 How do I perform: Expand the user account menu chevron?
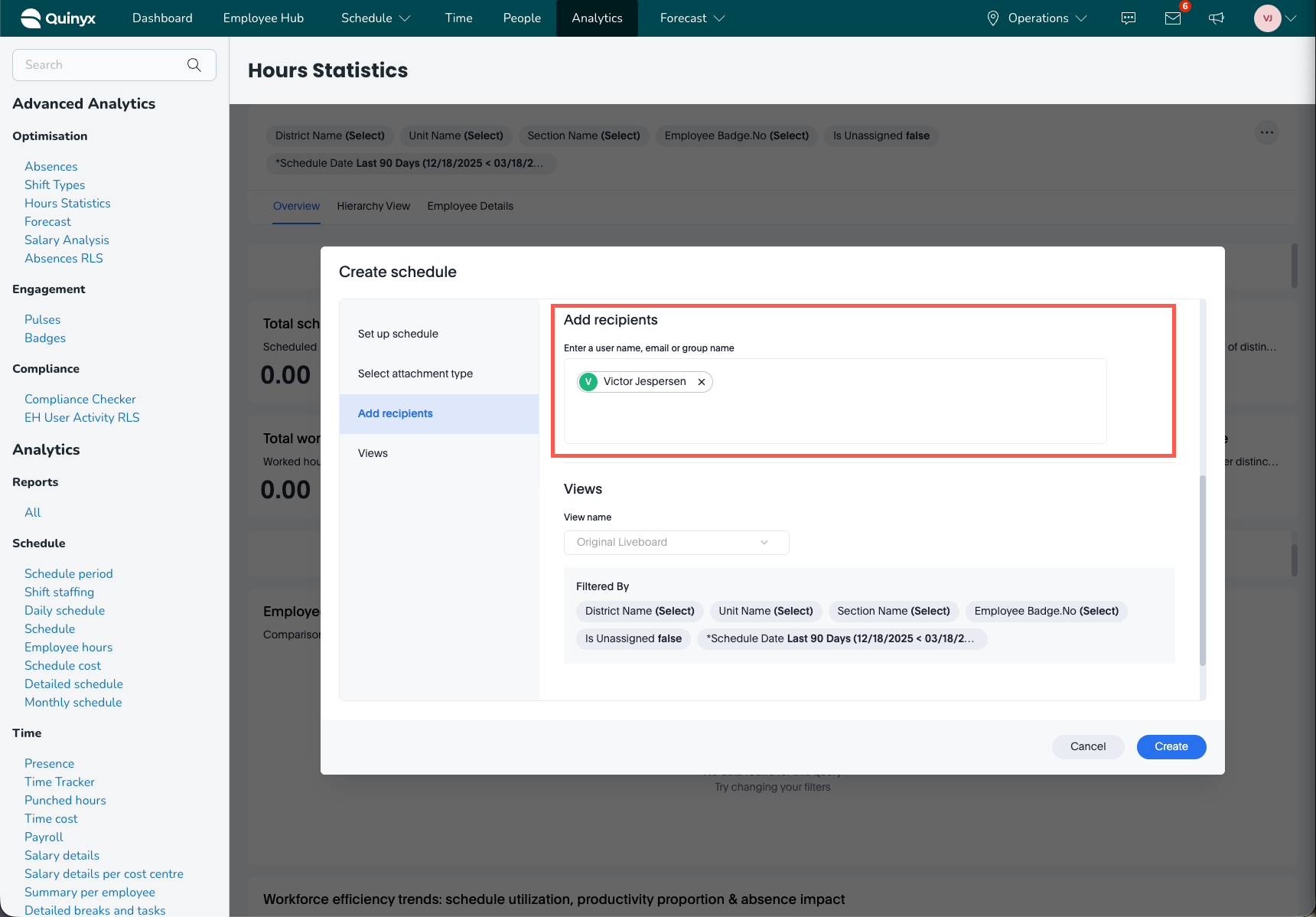[1292, 18]
